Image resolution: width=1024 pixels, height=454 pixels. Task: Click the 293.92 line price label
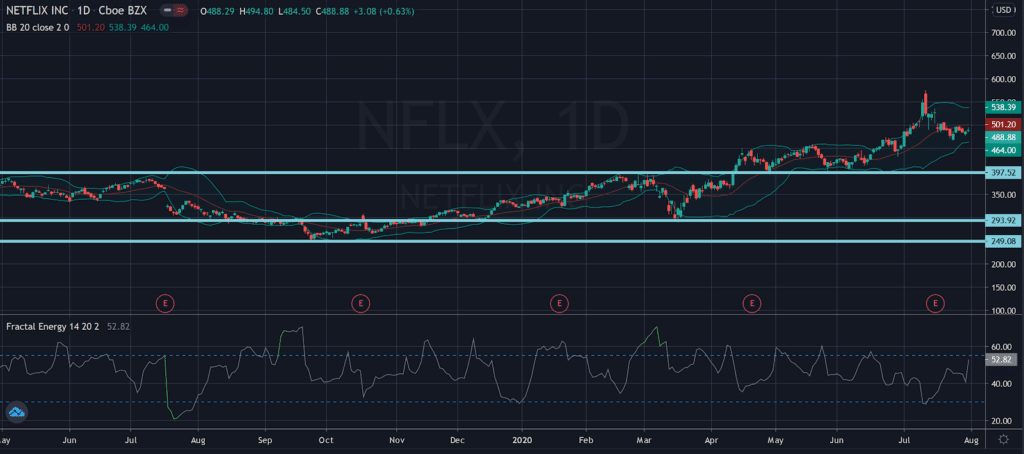click(1003, 221)
